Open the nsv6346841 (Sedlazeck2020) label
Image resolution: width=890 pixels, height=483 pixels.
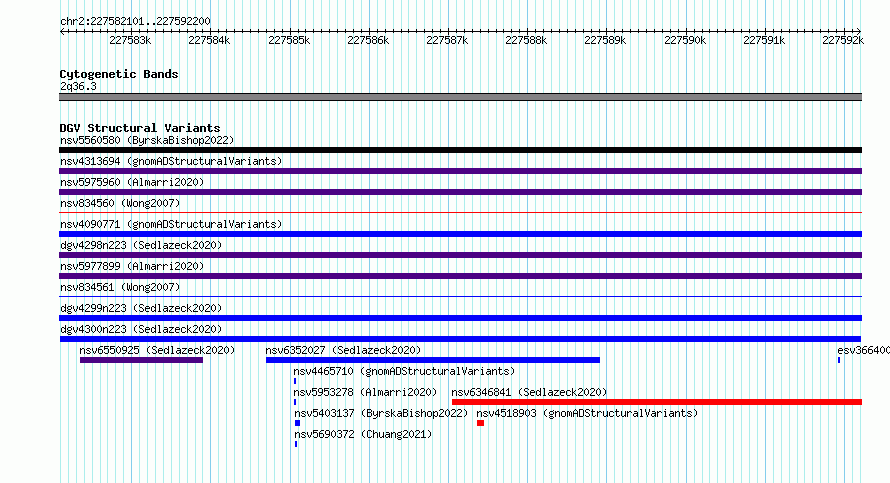pyautogui.click(x=529, y=392)
